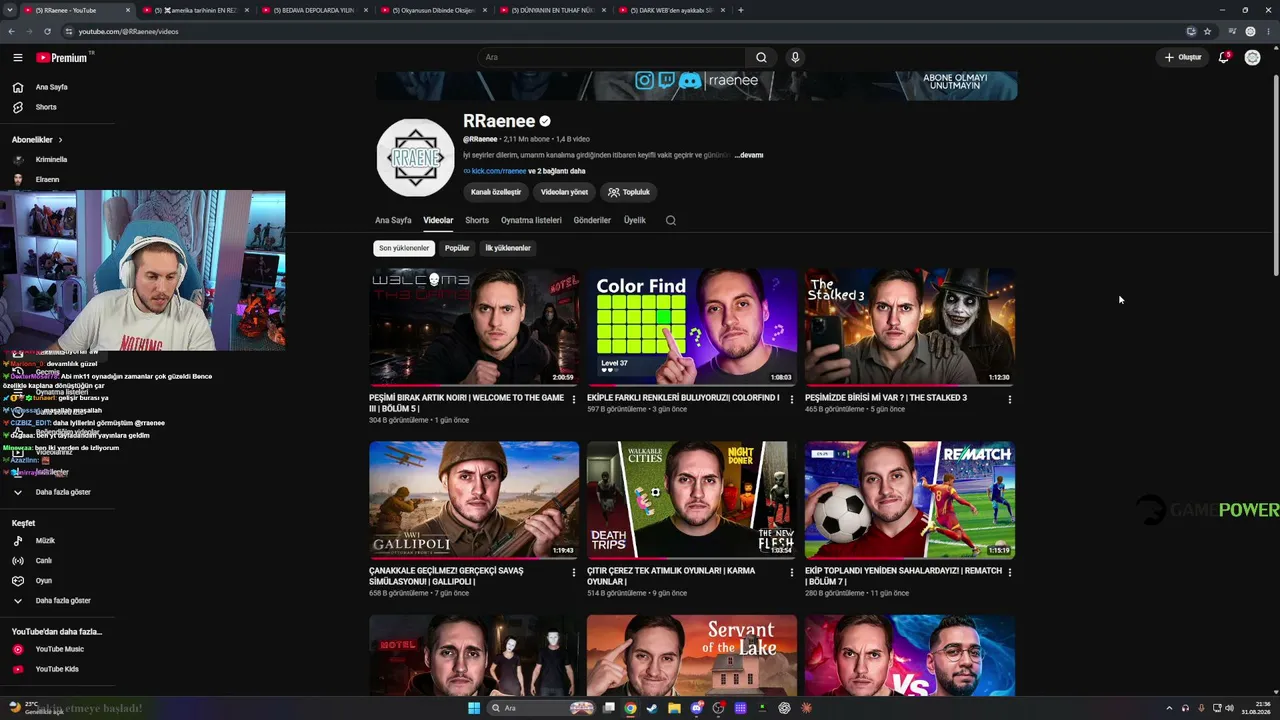This screenshot has height=720, width=1280.
Task: Click the search magnifier button
Action: click(x=761, y=57)
